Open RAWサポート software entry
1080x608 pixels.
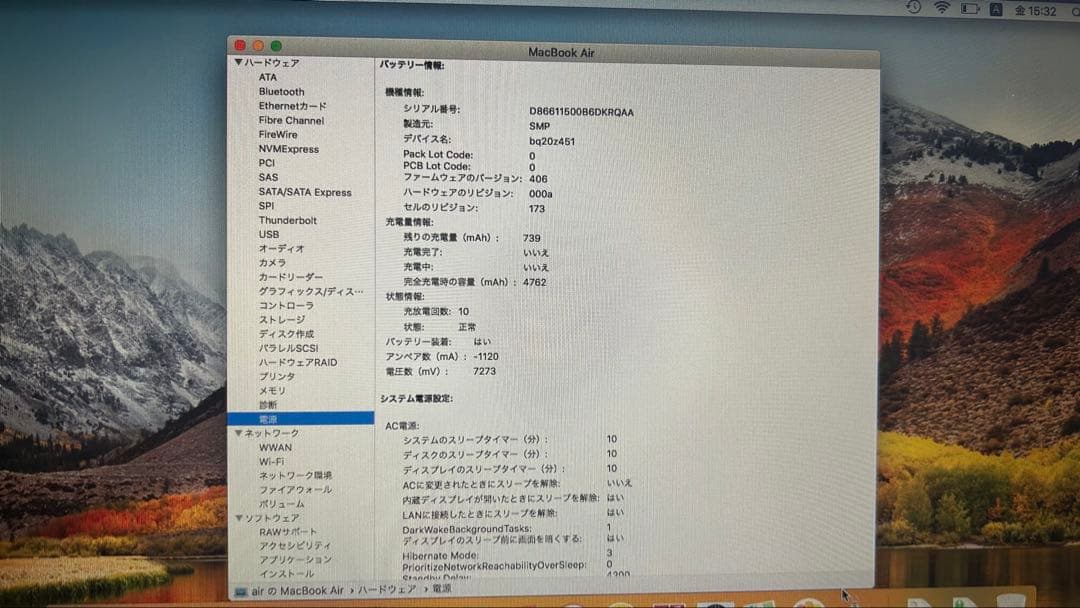(x=288, y=532)
